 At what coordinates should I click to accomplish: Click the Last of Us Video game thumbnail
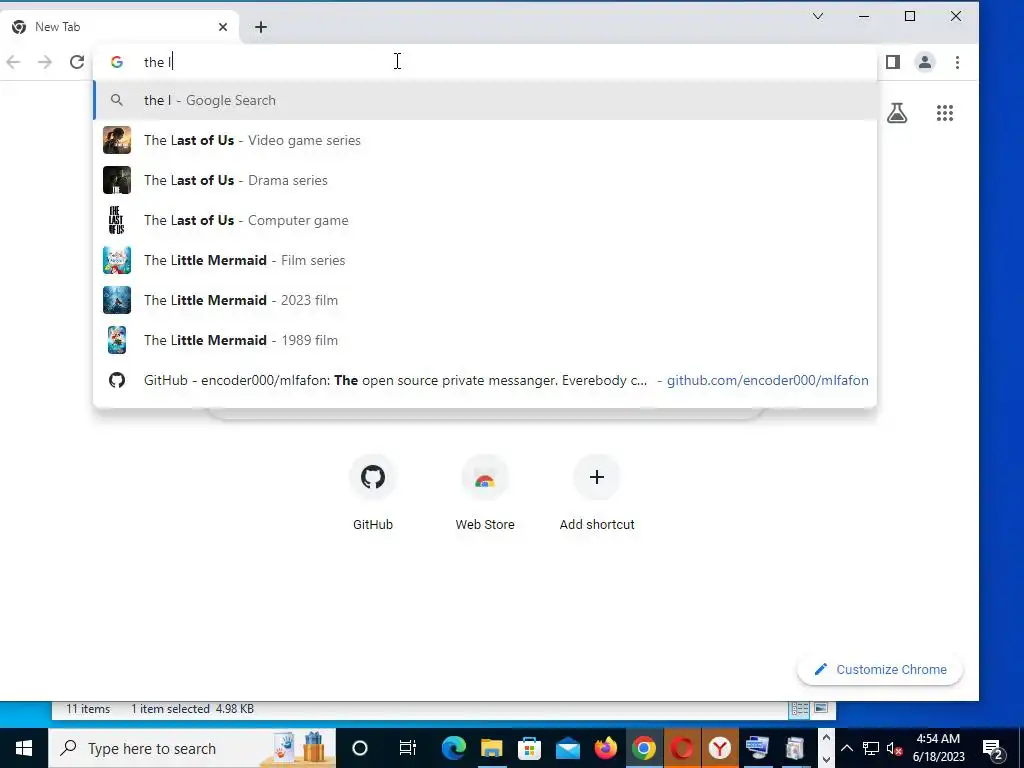click(117, 140)
